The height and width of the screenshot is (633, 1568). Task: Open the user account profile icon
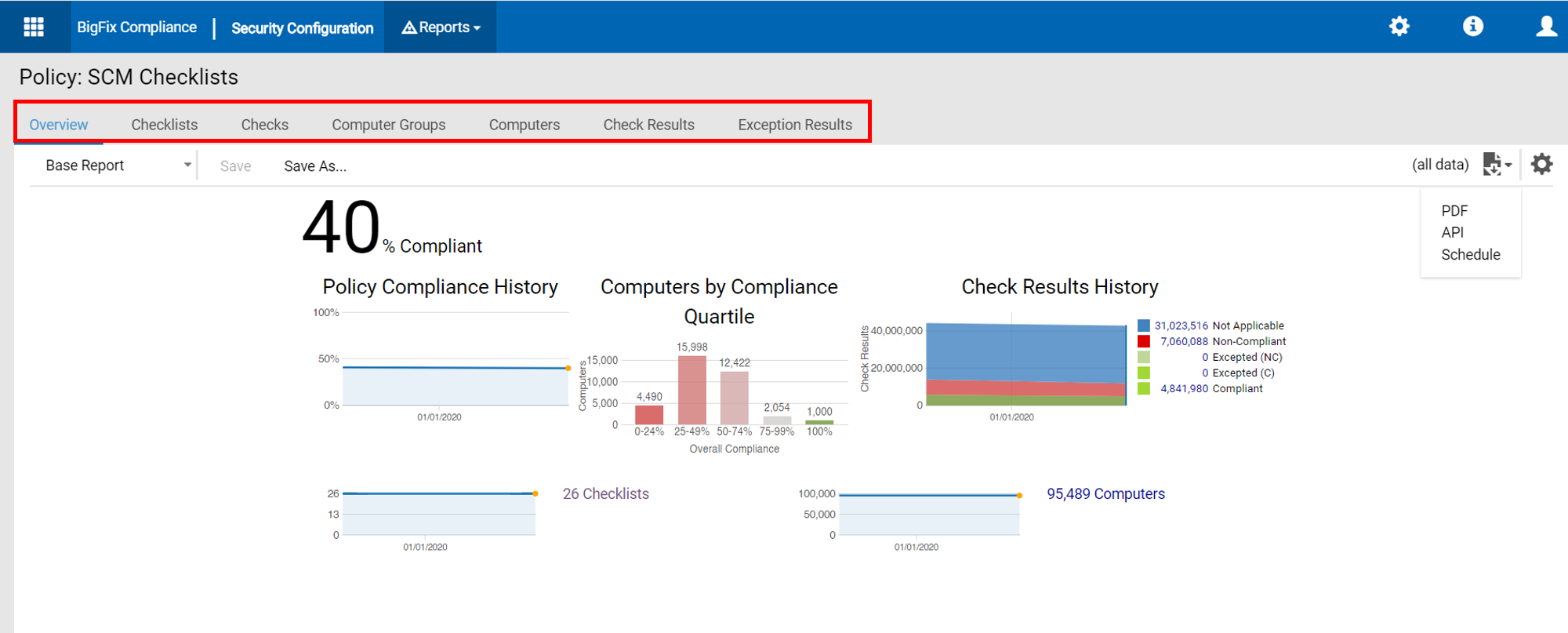pyautogui.click(x=1545, y=27)
